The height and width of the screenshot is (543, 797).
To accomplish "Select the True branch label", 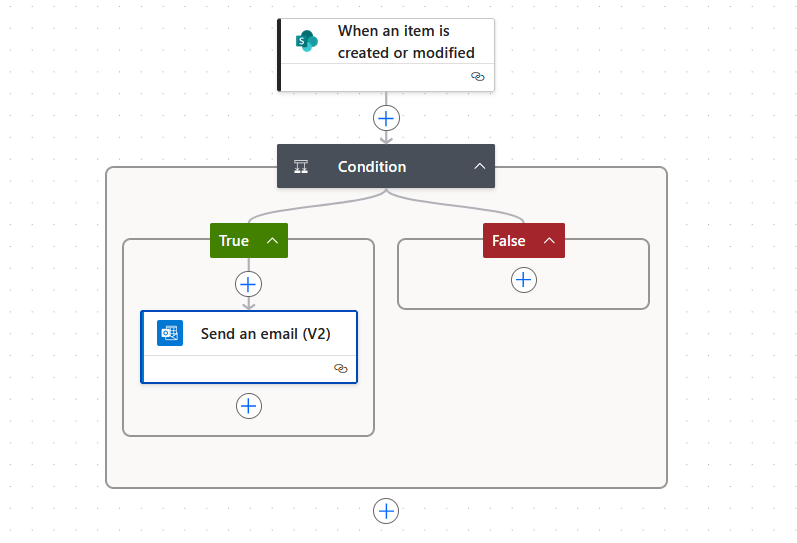I will pos(234,240).
